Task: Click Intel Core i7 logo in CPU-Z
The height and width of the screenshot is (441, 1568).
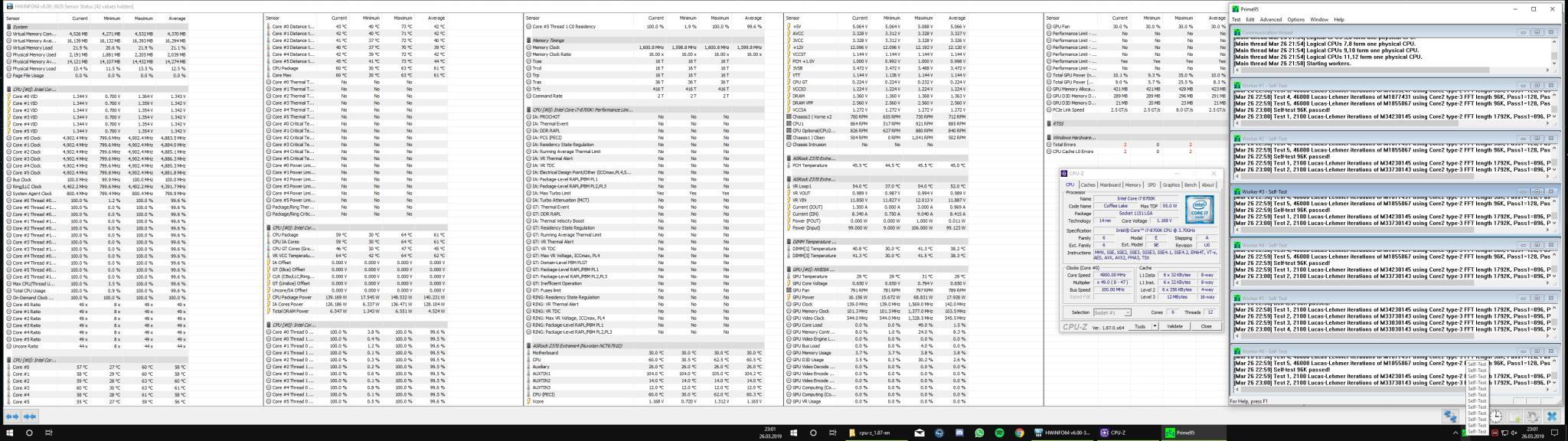Action: 1200,209
